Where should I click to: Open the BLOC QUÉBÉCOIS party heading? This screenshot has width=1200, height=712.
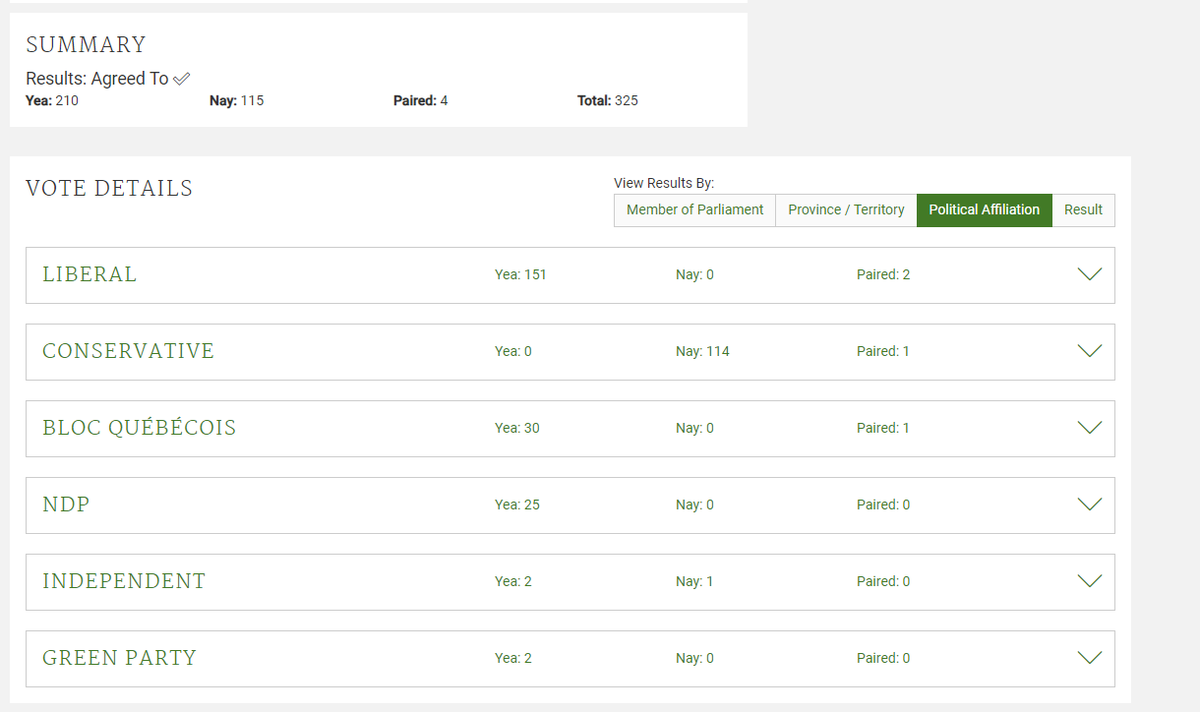coord(139,428)
